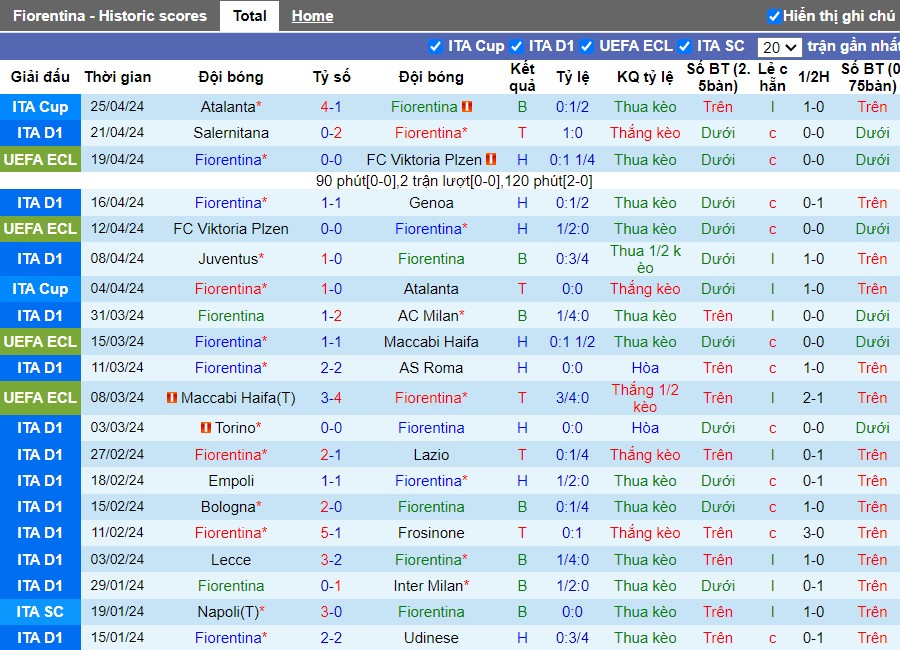This screenshot has width=900, height=650.
Task: Switch to the Total tab
Action: pos(250,16)
